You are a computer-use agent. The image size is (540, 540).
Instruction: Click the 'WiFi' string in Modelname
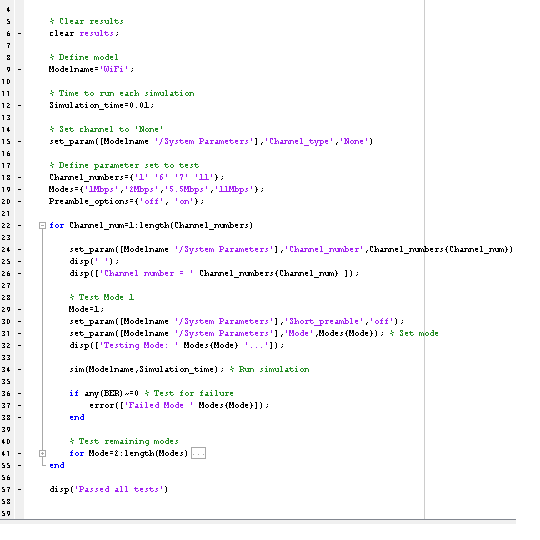coord(114,69)
